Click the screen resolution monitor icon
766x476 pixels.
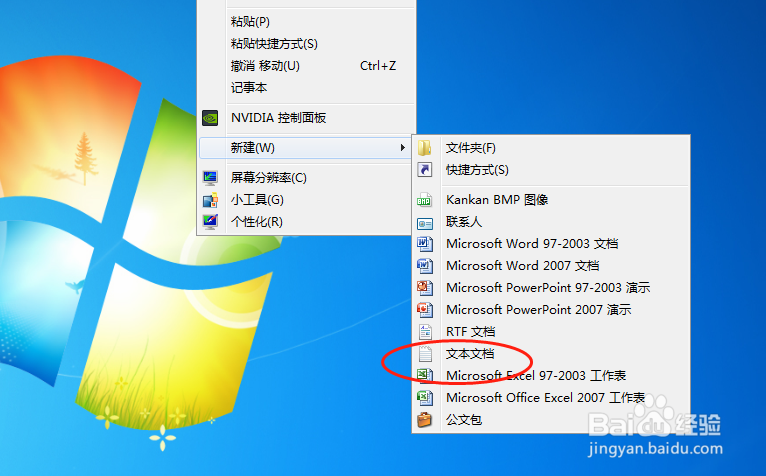(210, 177)
